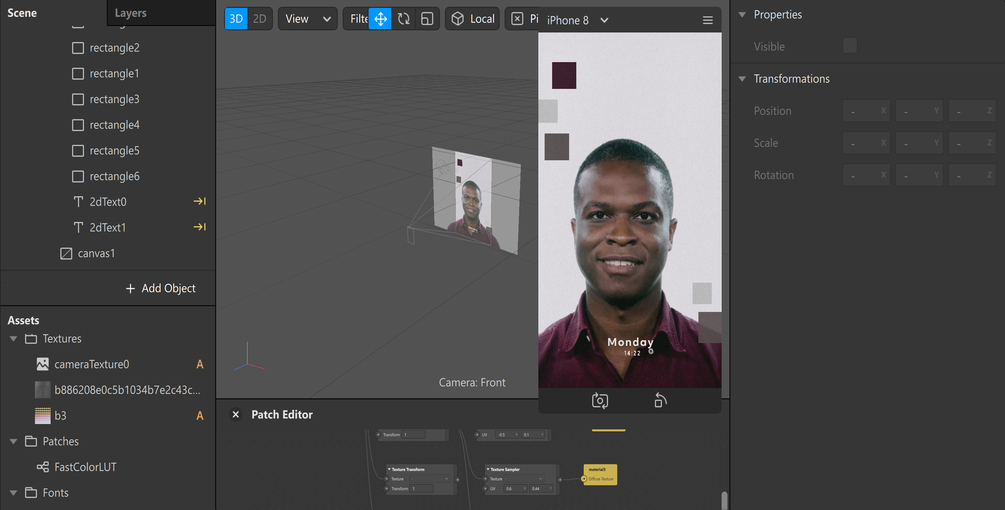Open the iPhone 8 device dropdown
Image resolution: width=1005 pixels, height=510 pixels.
click(577, 21)
